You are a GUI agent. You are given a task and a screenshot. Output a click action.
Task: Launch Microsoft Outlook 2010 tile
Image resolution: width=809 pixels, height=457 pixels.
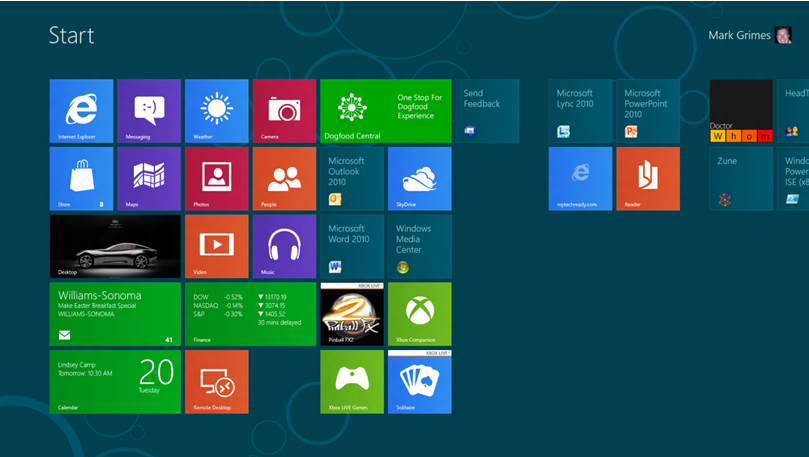352,178
